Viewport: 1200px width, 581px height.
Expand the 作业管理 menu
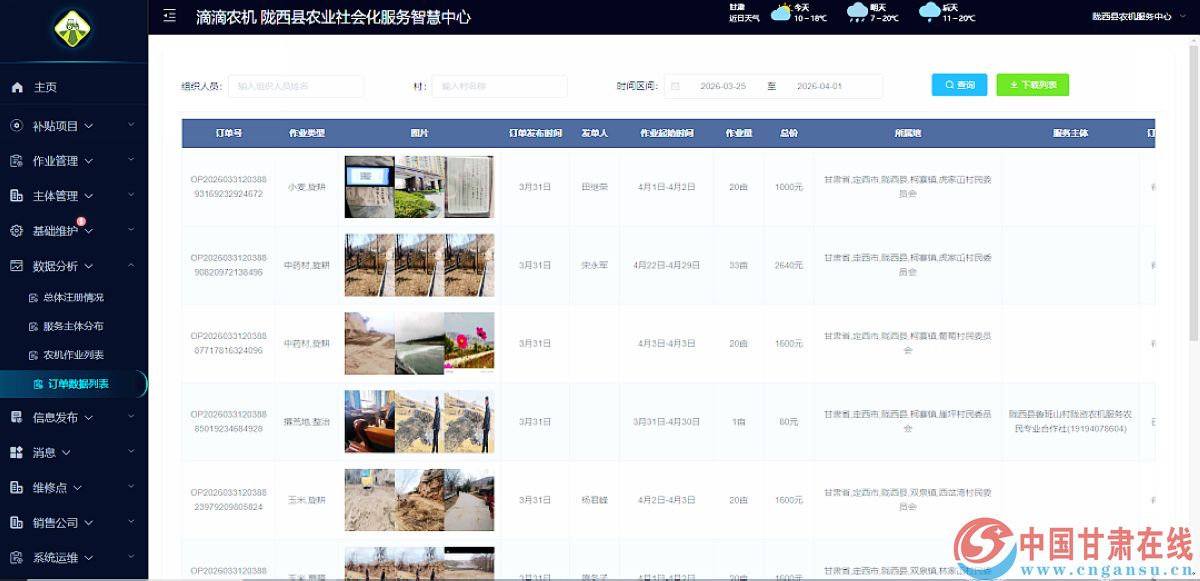pos(65,161)
